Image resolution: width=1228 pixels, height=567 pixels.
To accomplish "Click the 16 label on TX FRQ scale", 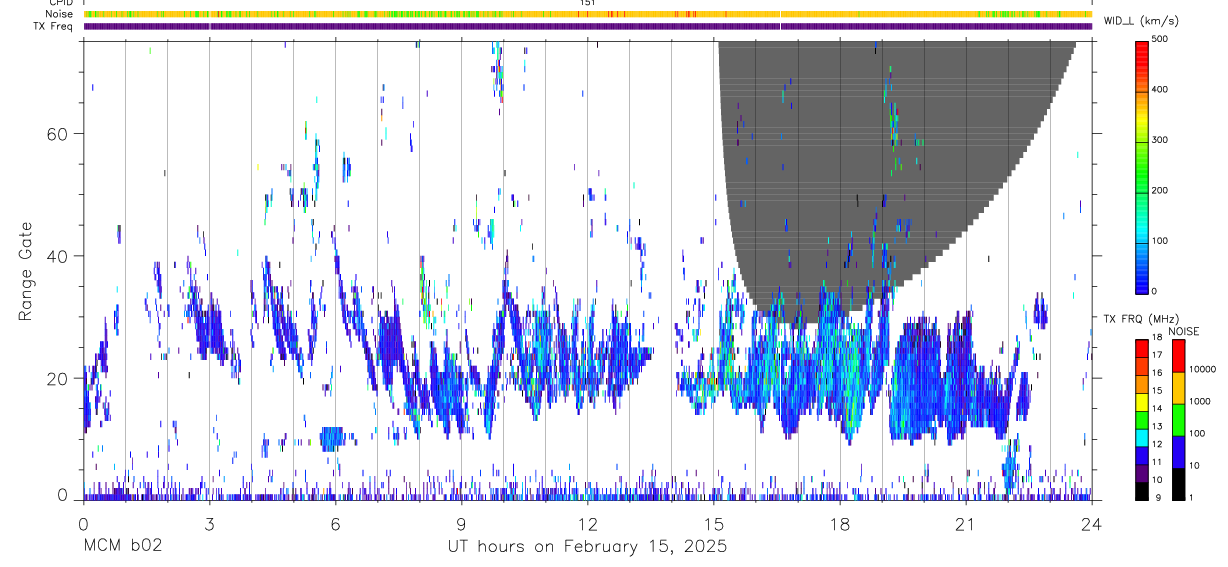I will pos(1159,375).
